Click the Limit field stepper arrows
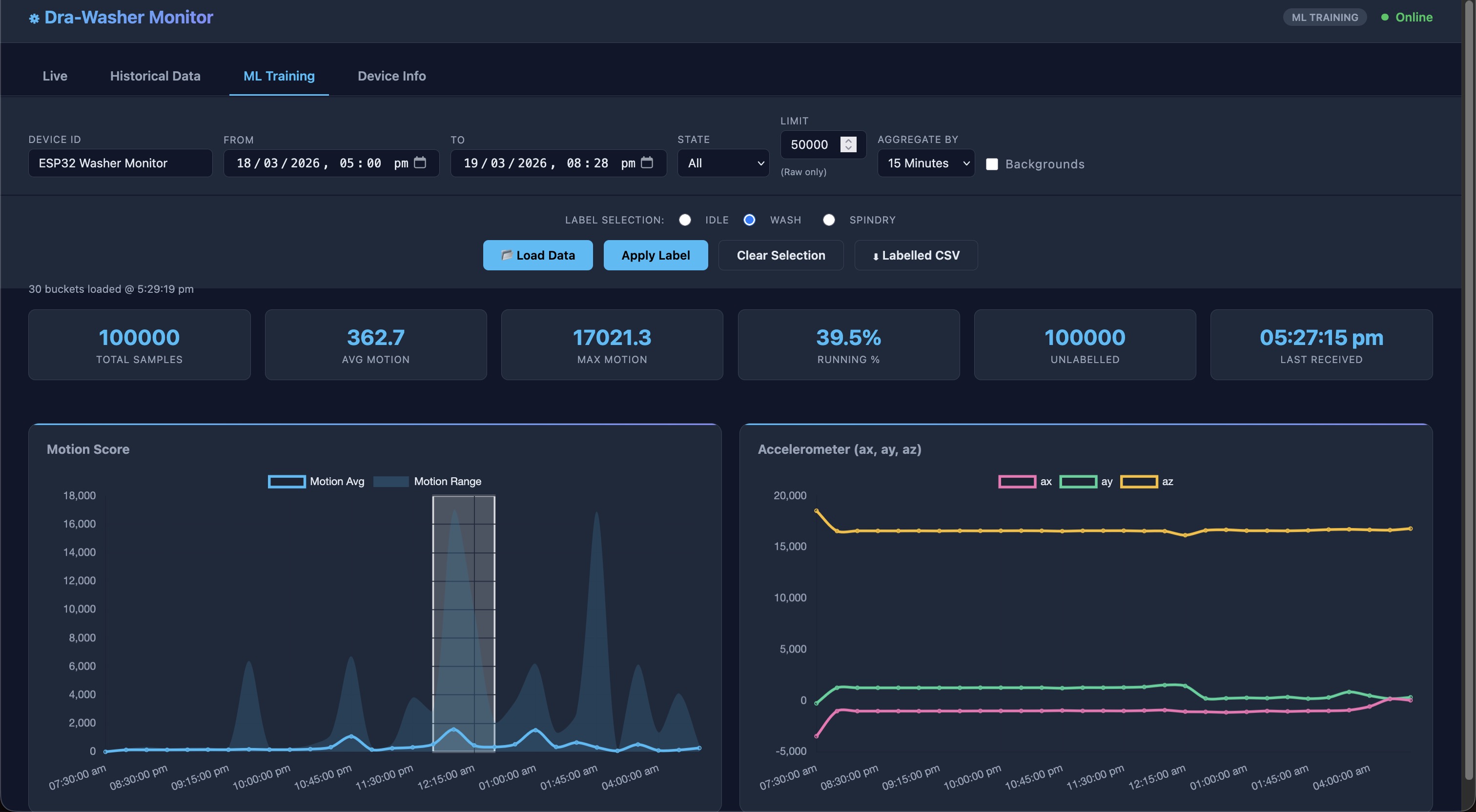The image size is (1476, 812). (x=848, y=144)
